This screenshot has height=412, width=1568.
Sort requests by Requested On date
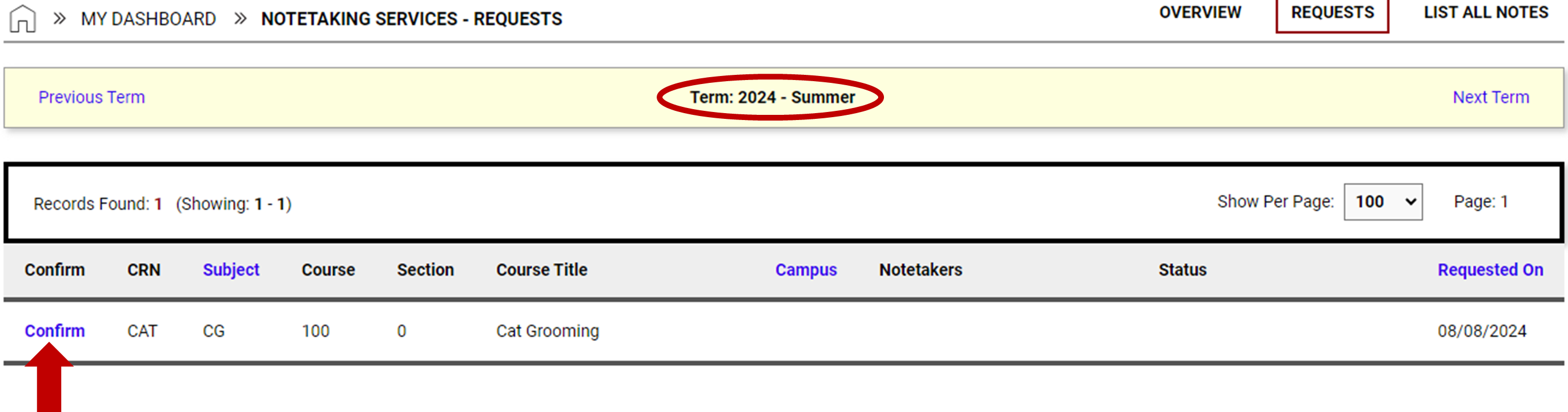click(1489, 270)
